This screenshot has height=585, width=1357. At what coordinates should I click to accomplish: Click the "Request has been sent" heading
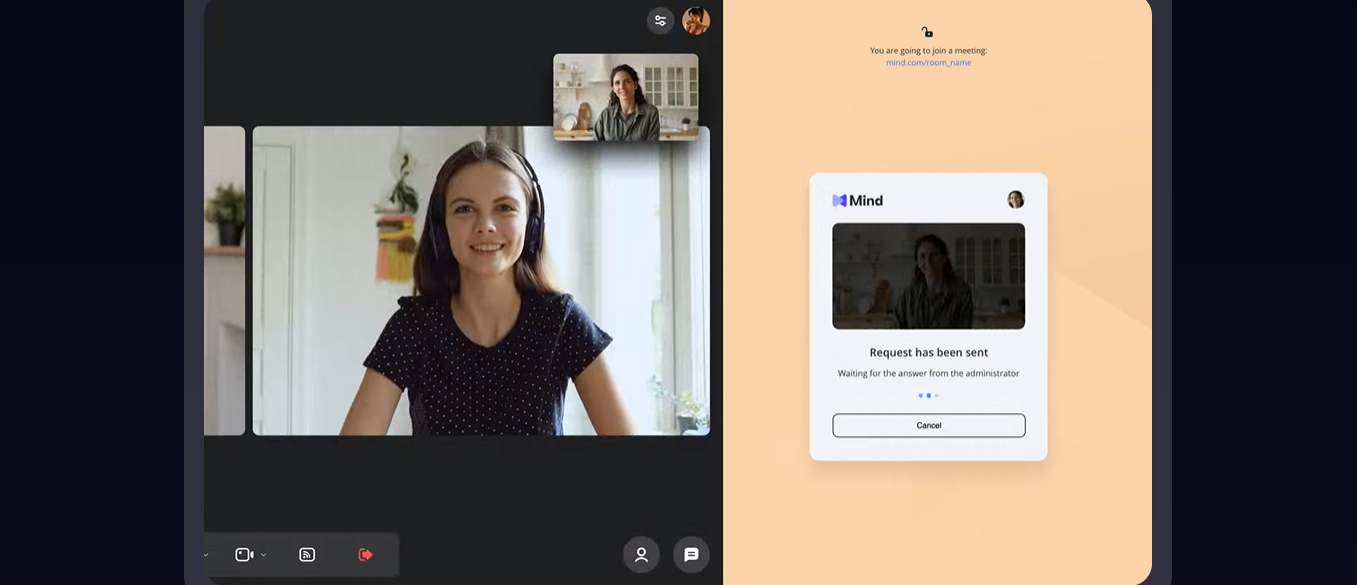(x=928, y=352)
